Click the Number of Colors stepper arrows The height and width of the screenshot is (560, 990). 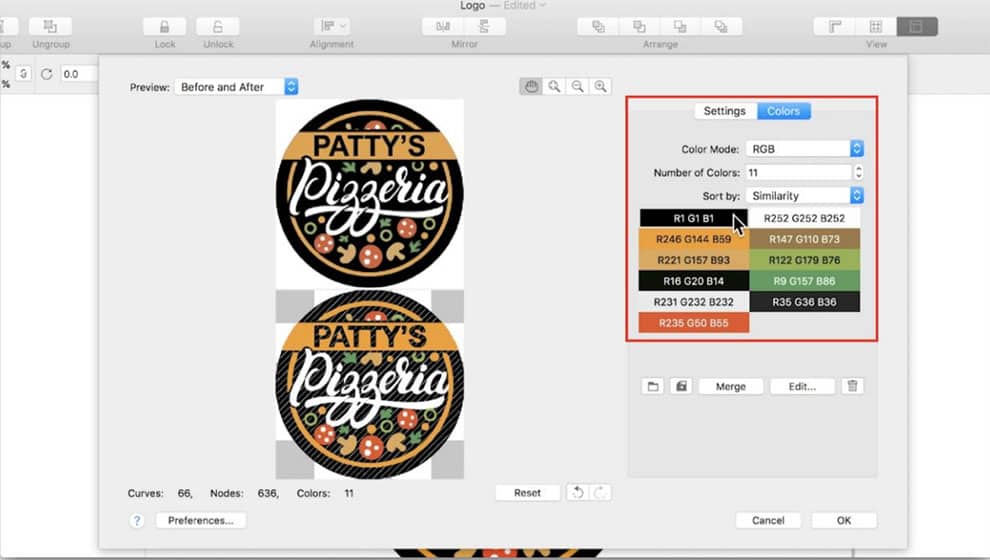click(857, 173)
